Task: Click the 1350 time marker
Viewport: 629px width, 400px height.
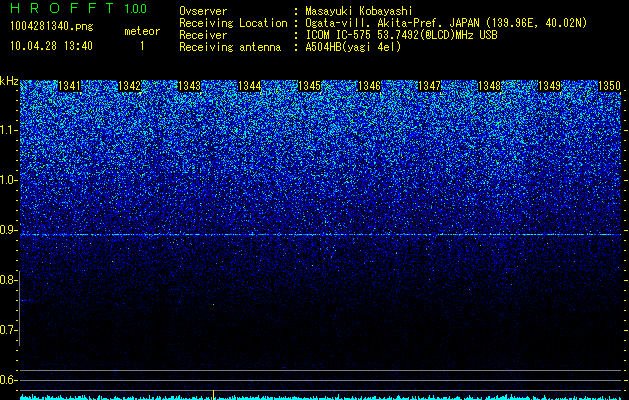Action: point(609,86)
